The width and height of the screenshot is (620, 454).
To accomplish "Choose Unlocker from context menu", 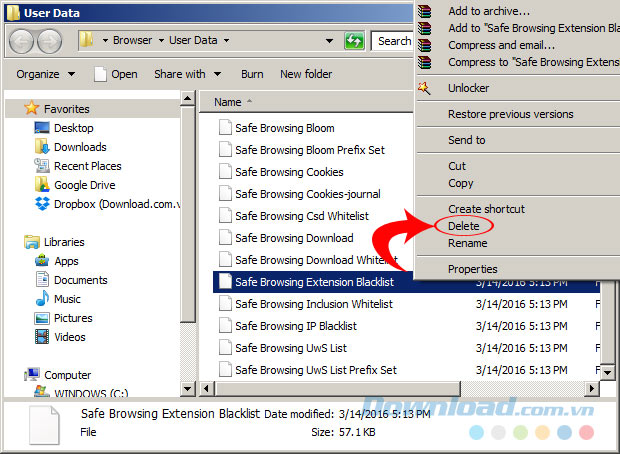I will coord(468,88).
